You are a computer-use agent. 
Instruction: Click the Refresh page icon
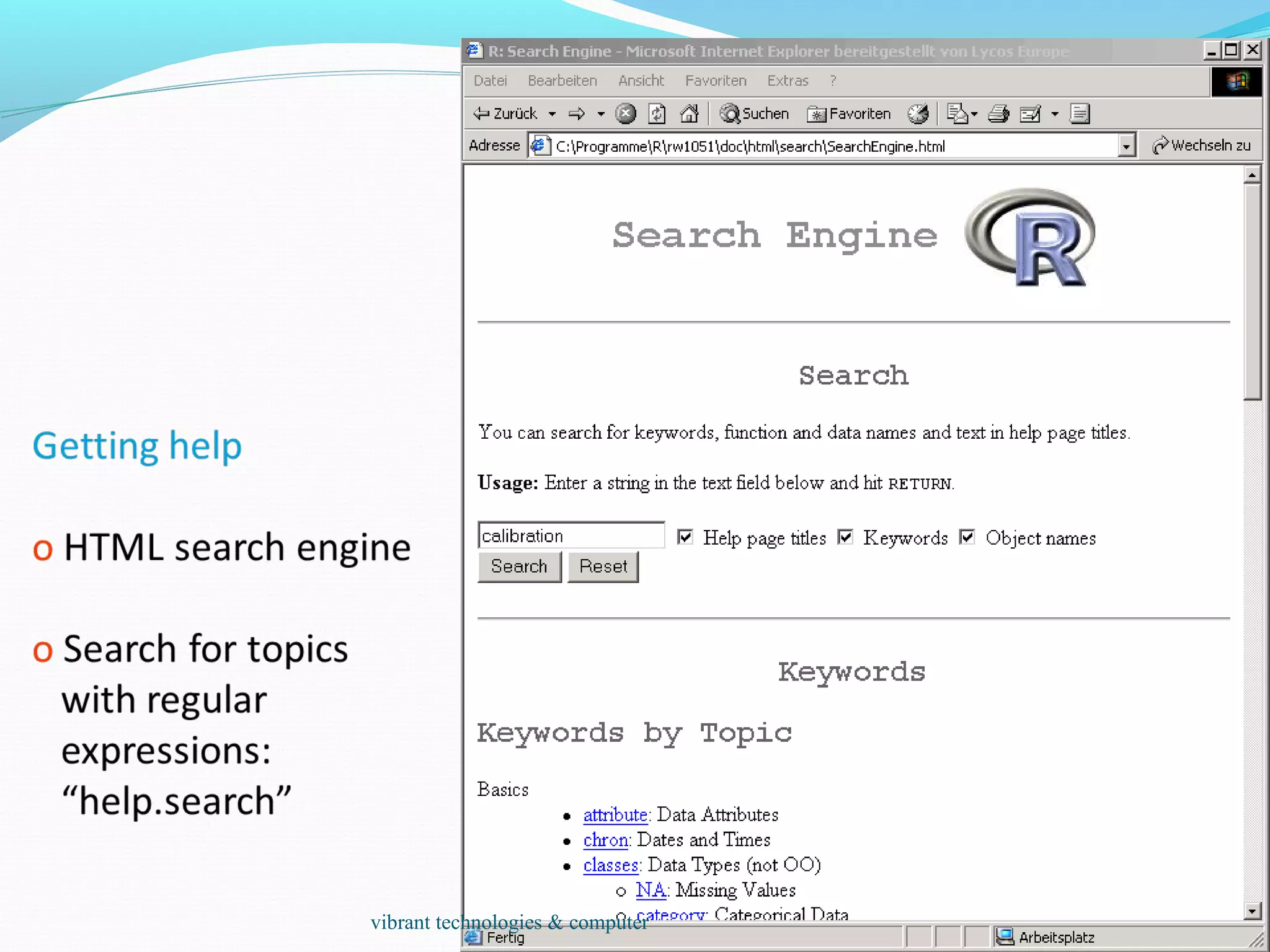(x=657, y=114)
